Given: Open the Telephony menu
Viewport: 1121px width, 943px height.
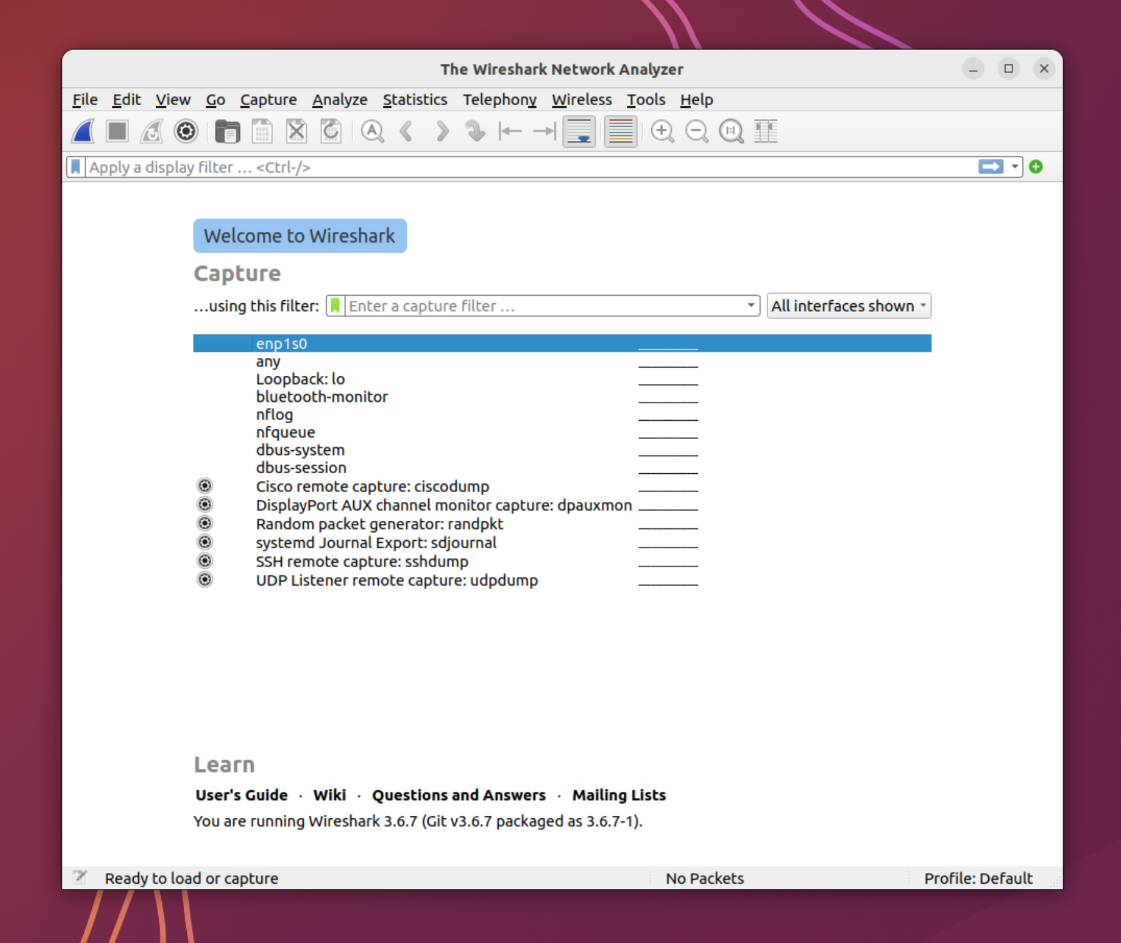Looking at the screenshot, I should coord(499,99).
